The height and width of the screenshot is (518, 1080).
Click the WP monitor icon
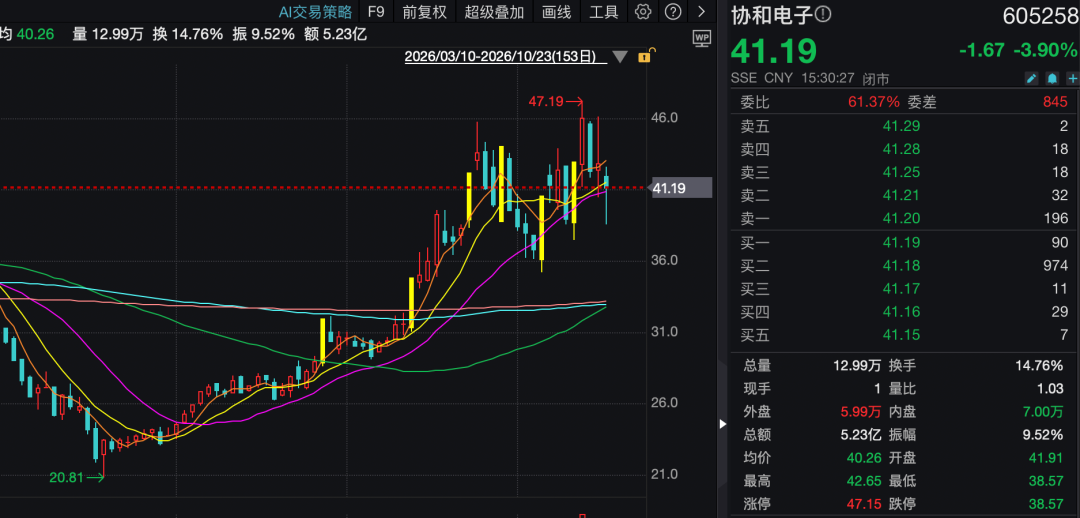pos(702,39)
